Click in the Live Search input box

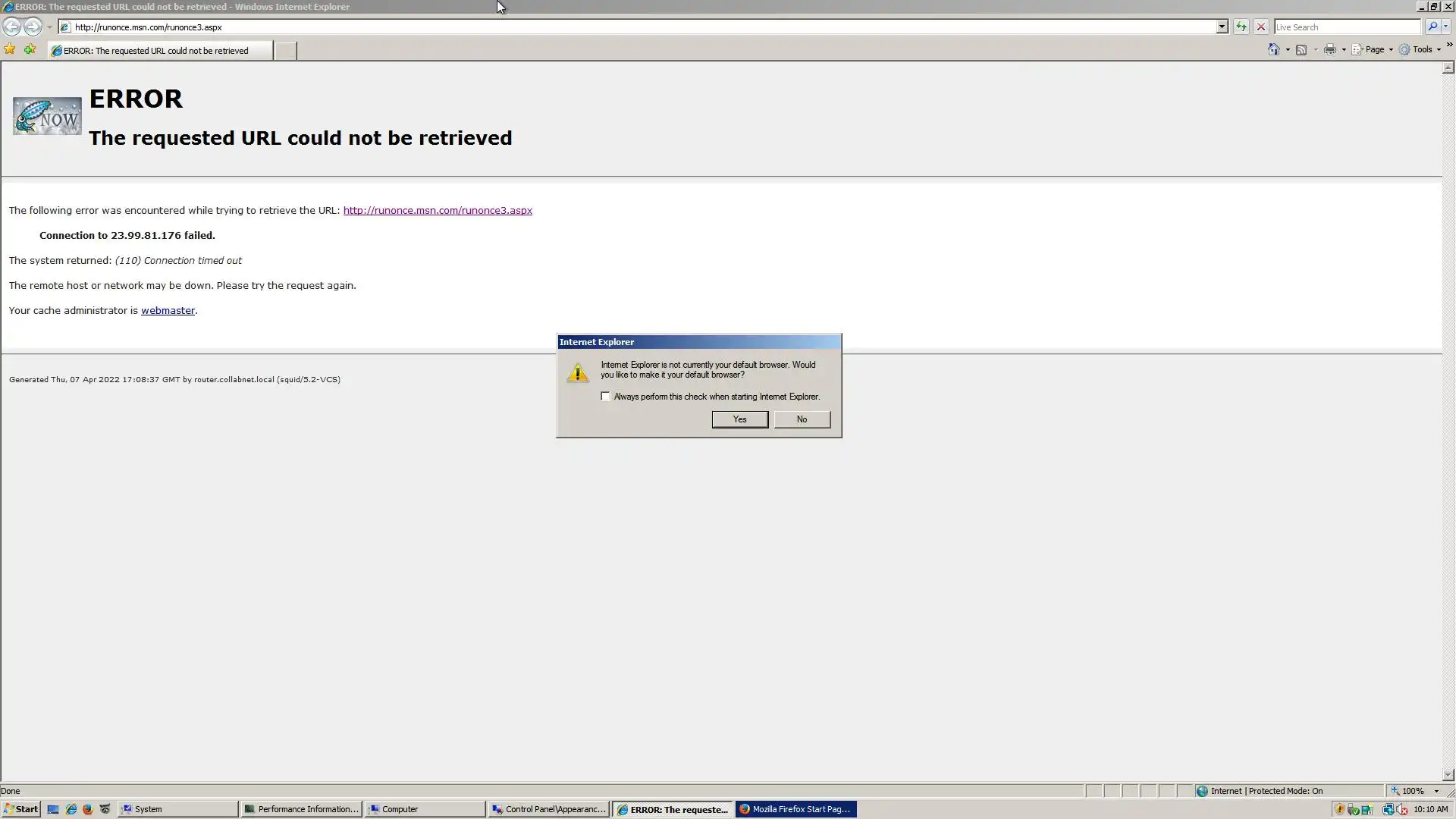pos(1346,27)
